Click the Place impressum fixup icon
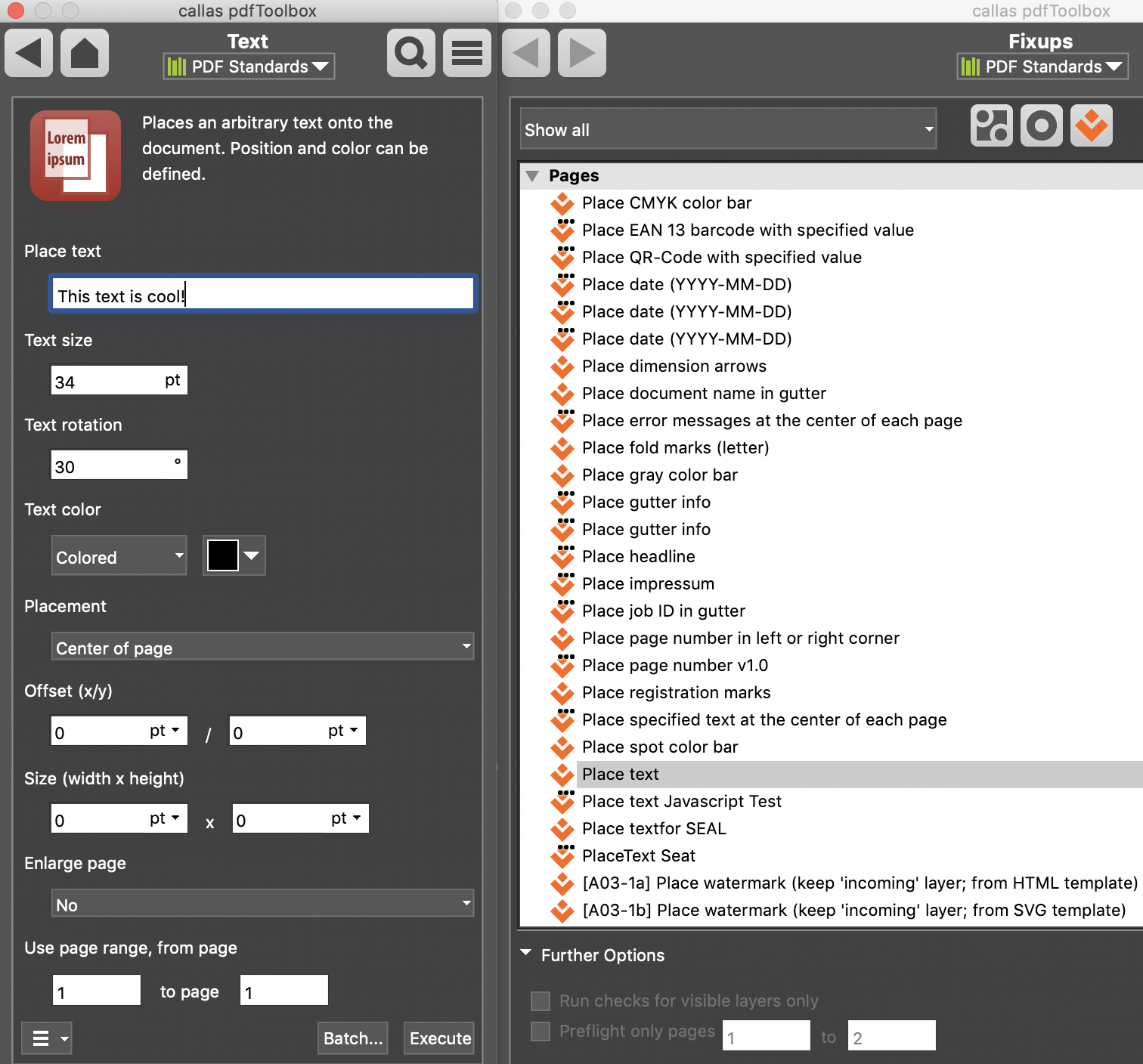The height and width of the screenshot is (1064, 1143). (x=562, y=584)
